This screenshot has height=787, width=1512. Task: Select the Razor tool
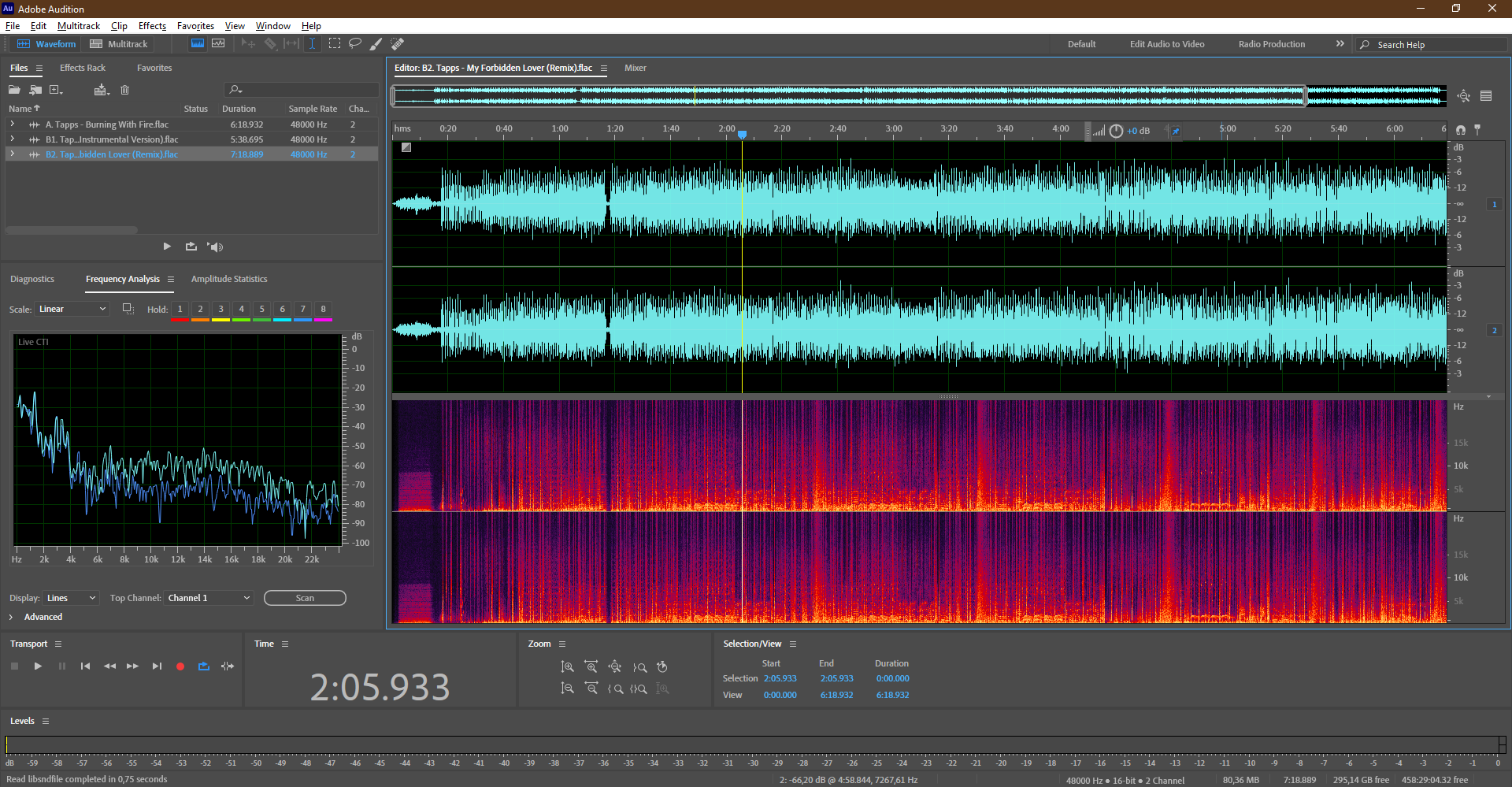[x=270, y=44]
